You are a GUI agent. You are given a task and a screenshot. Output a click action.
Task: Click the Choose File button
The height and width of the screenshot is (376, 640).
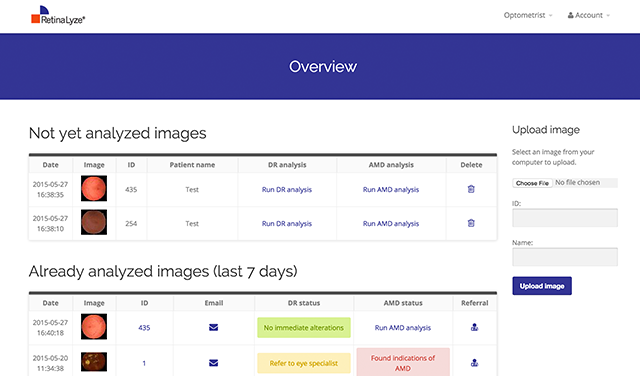tap(532, 183)
